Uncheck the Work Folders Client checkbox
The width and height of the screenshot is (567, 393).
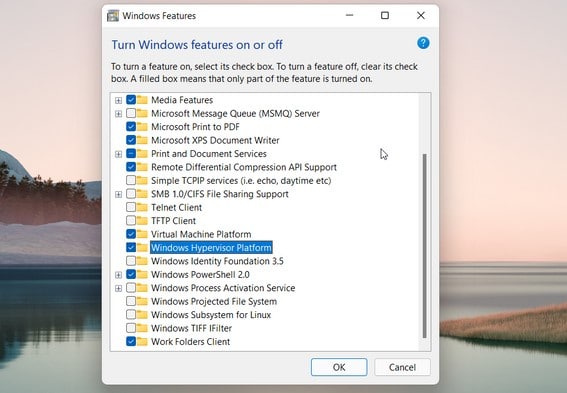[x=131, y=341]
